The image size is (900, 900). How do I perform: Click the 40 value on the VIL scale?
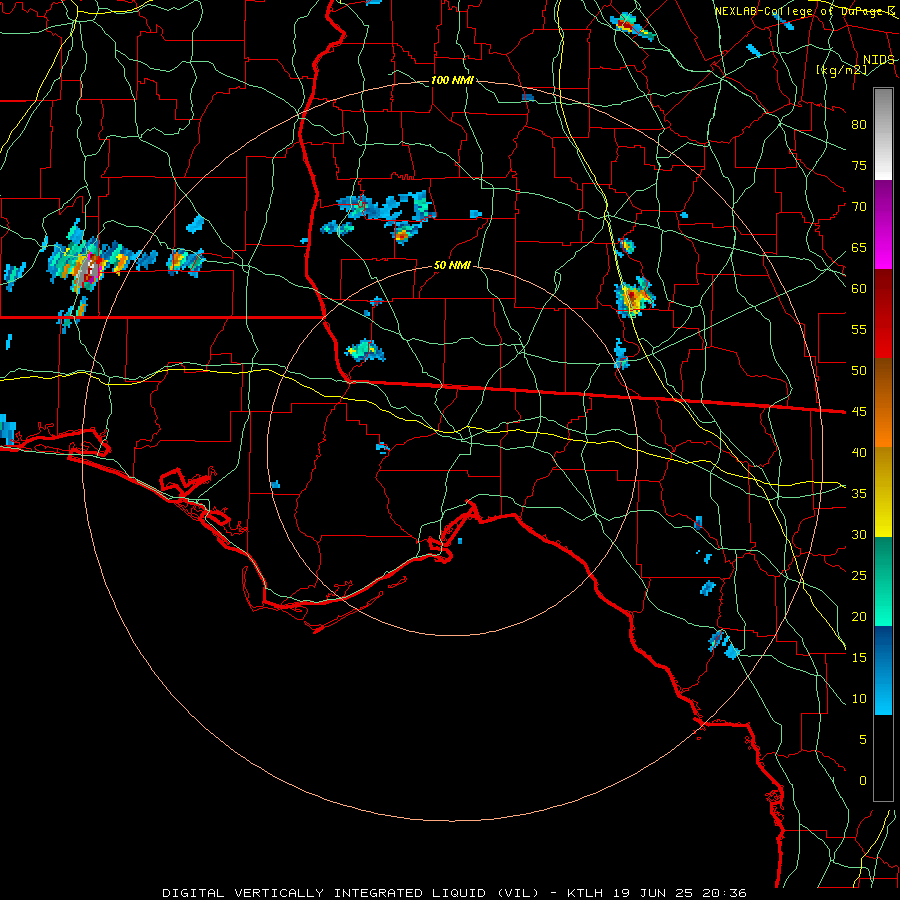(x=859, y=453)
